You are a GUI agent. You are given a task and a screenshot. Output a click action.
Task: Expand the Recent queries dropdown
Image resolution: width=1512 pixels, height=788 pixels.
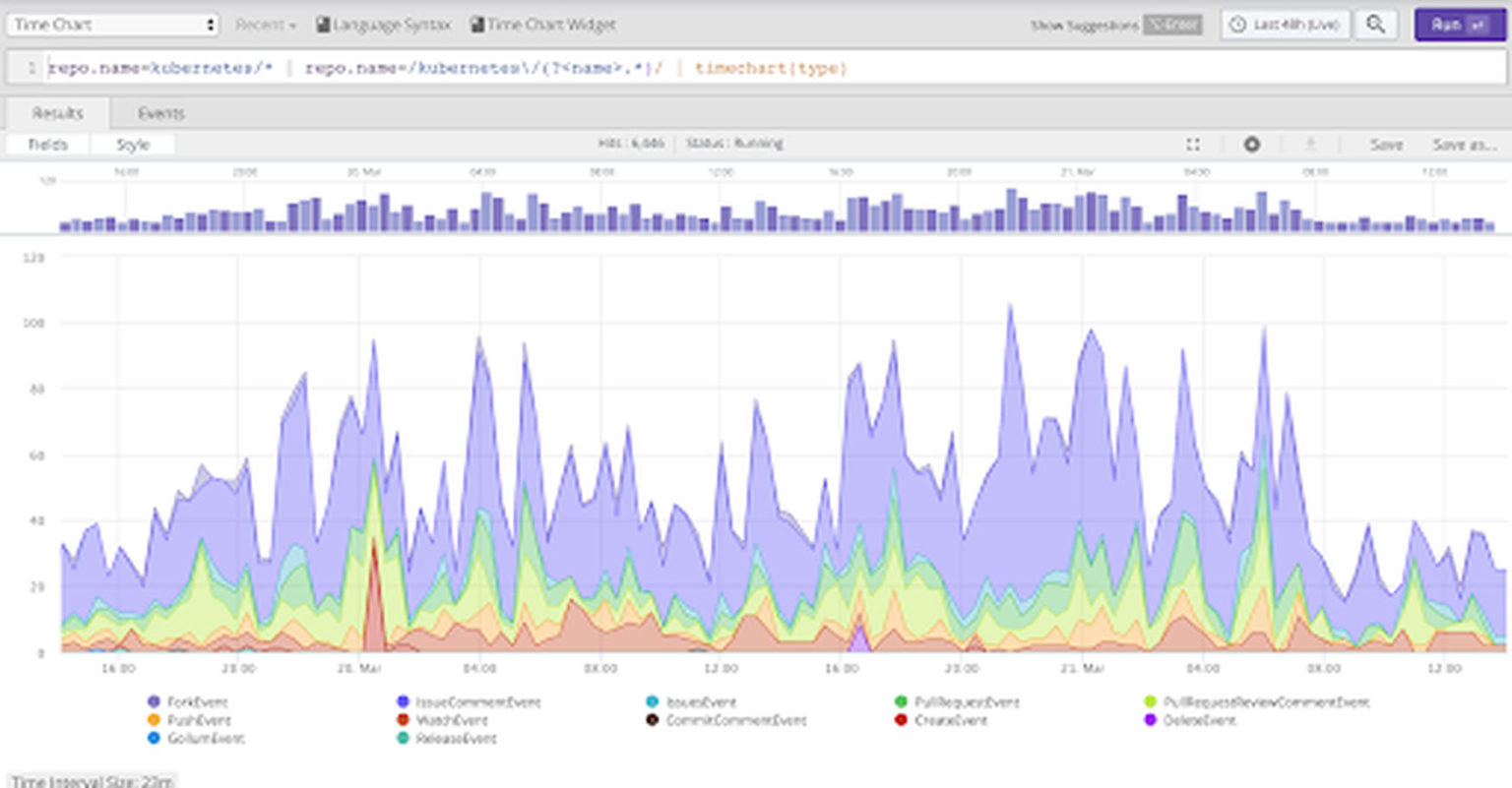click(262, 24)
